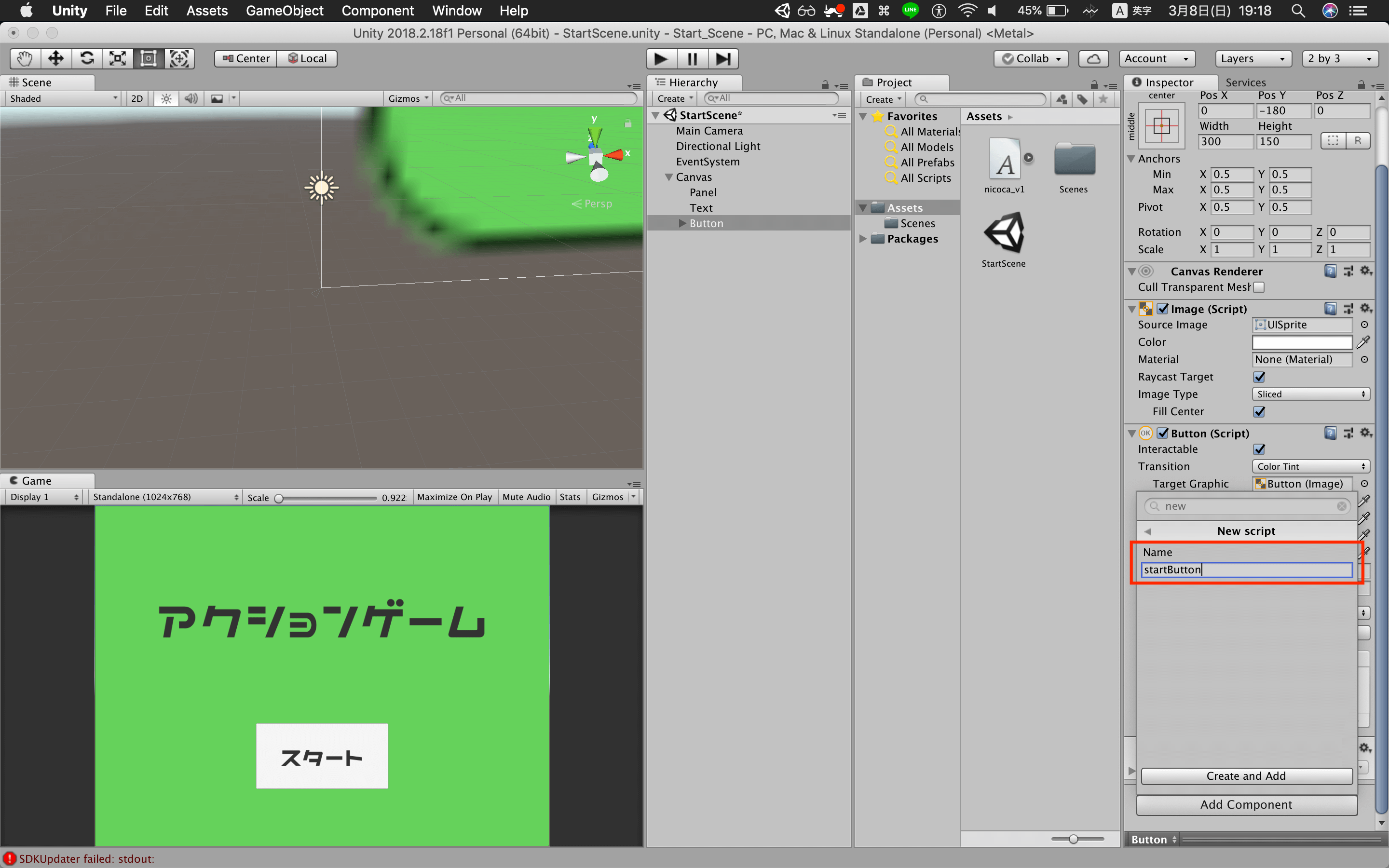Screen dimensions: 1389x868
Task: Open Source Image object picker
Action: click(x=1364, y=325)
